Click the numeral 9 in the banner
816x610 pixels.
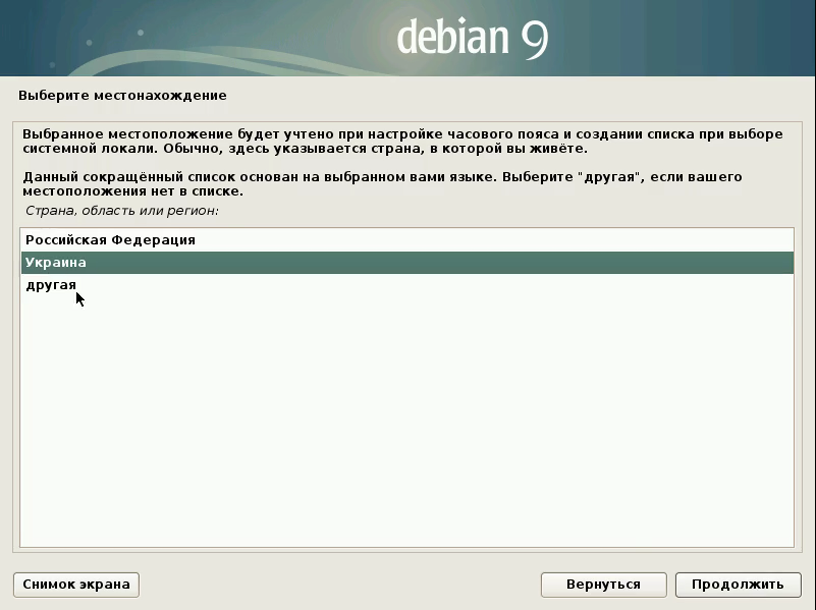(534, 38)
